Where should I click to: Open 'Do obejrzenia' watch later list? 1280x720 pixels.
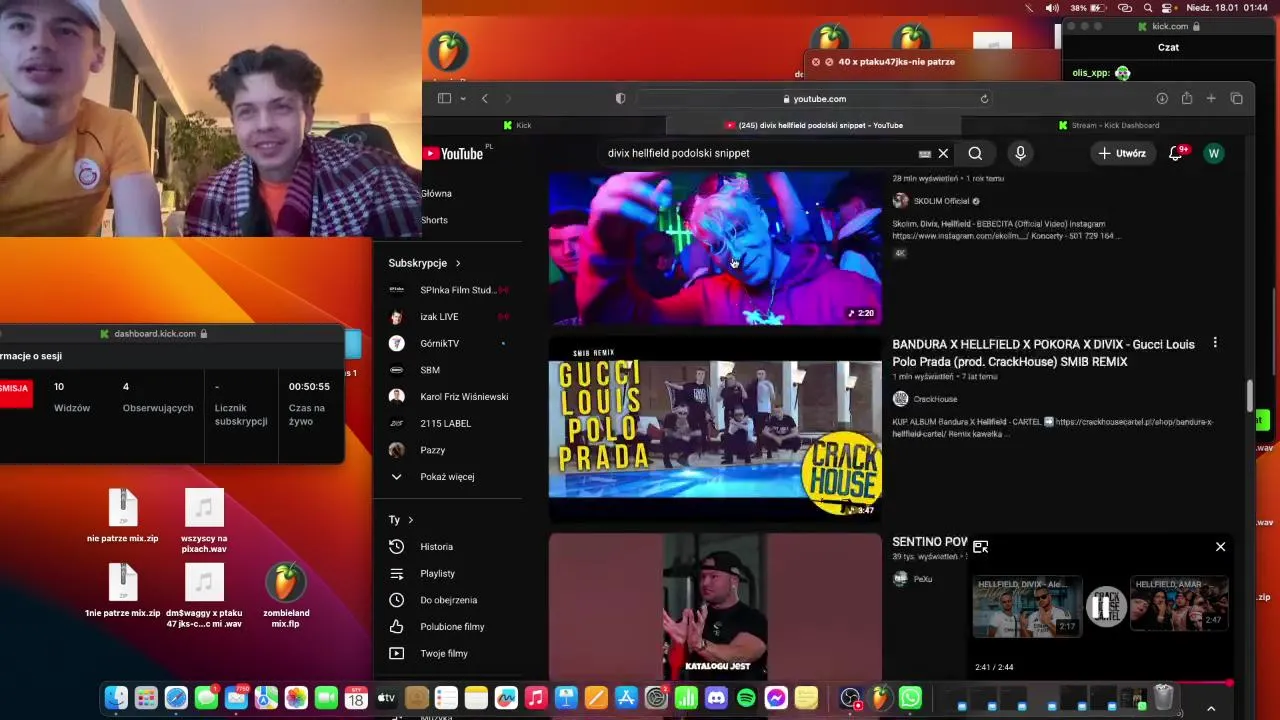click(448, 600)
